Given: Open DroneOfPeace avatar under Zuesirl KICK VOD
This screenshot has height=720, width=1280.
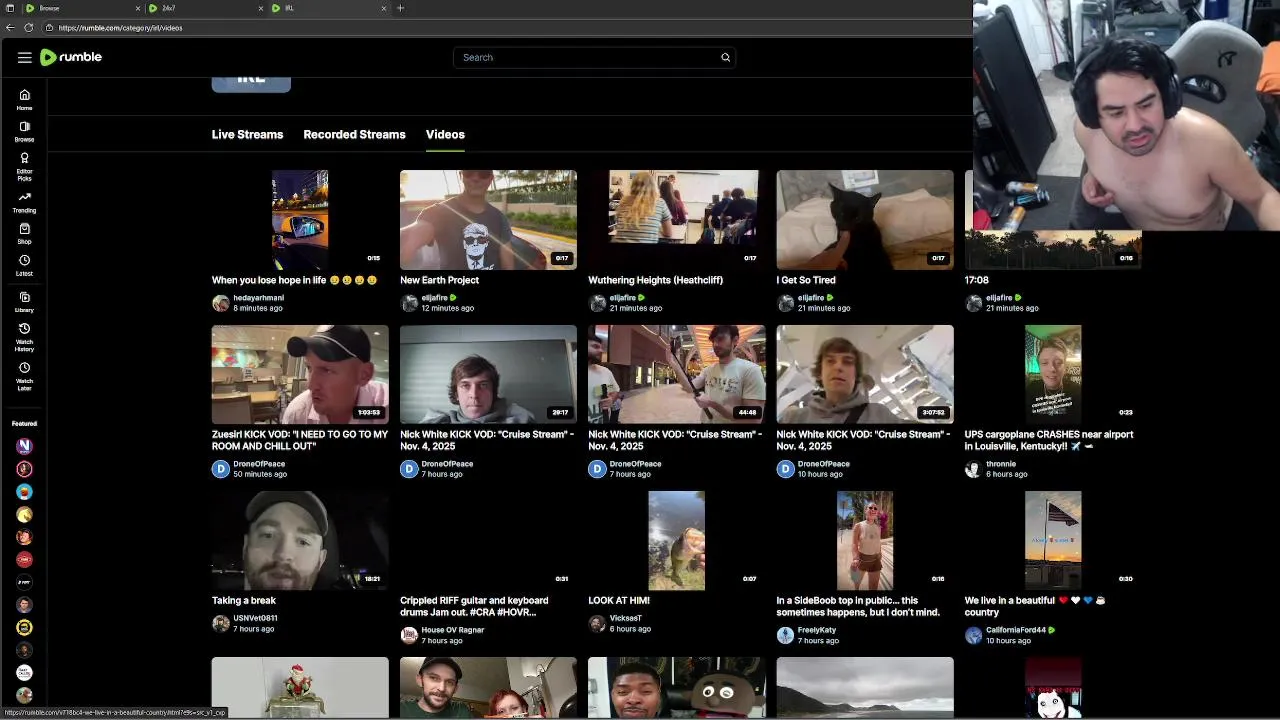Looking at the screenshot, I should pos(220,469).
